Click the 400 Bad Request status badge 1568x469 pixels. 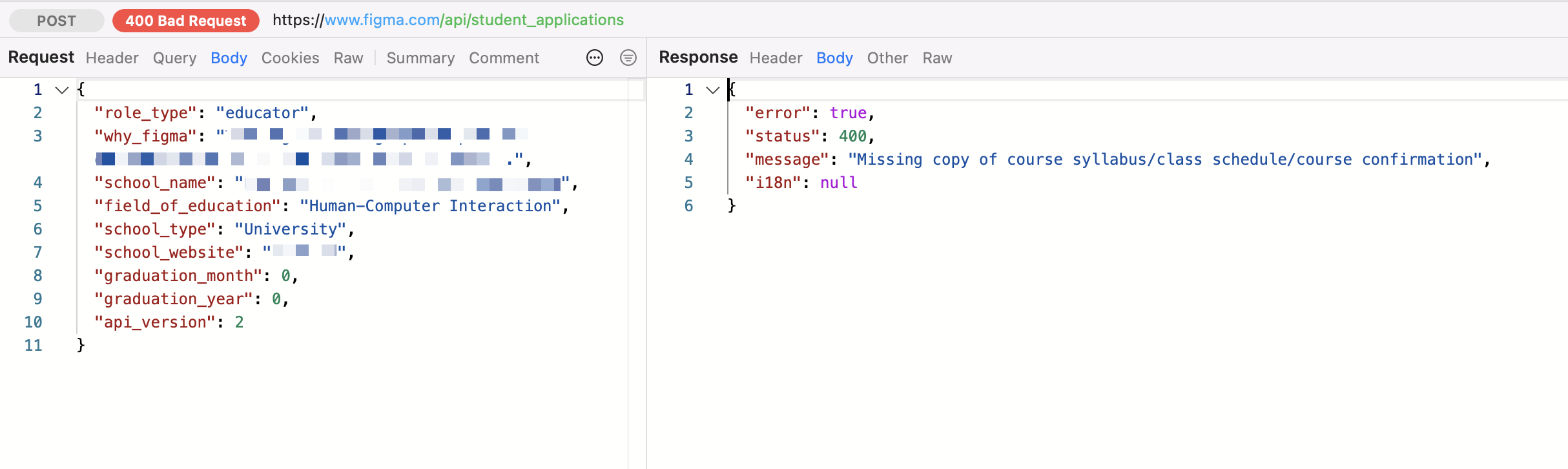tap(186, 21)
